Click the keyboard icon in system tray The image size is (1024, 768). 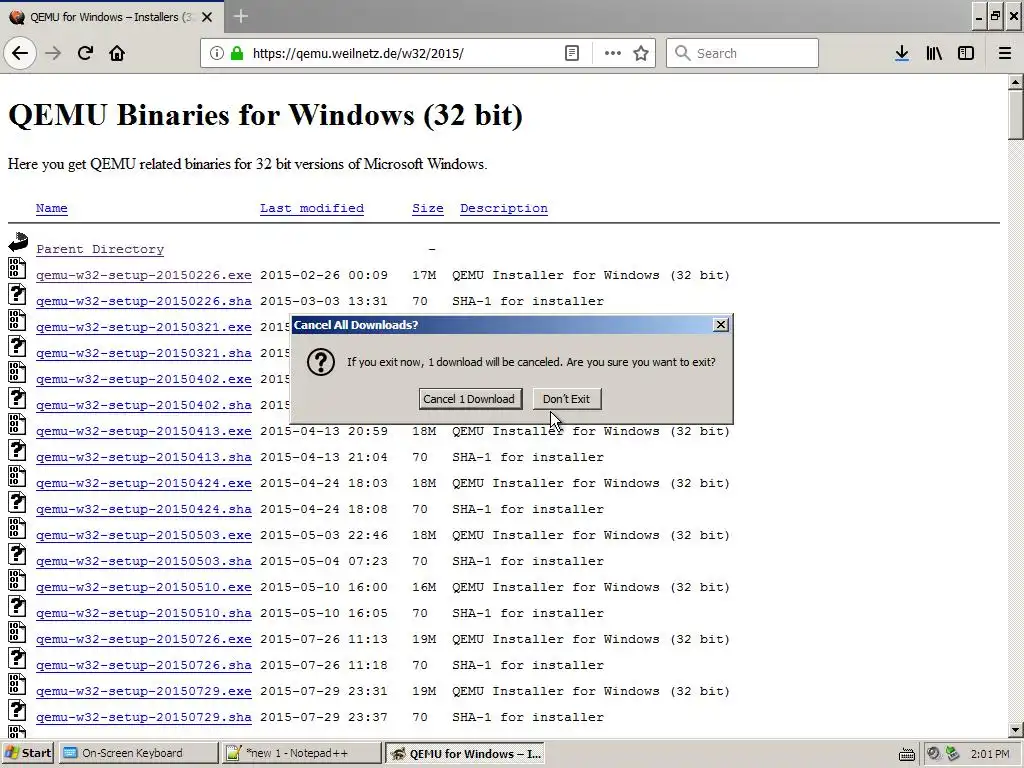(x=906, y=754)
